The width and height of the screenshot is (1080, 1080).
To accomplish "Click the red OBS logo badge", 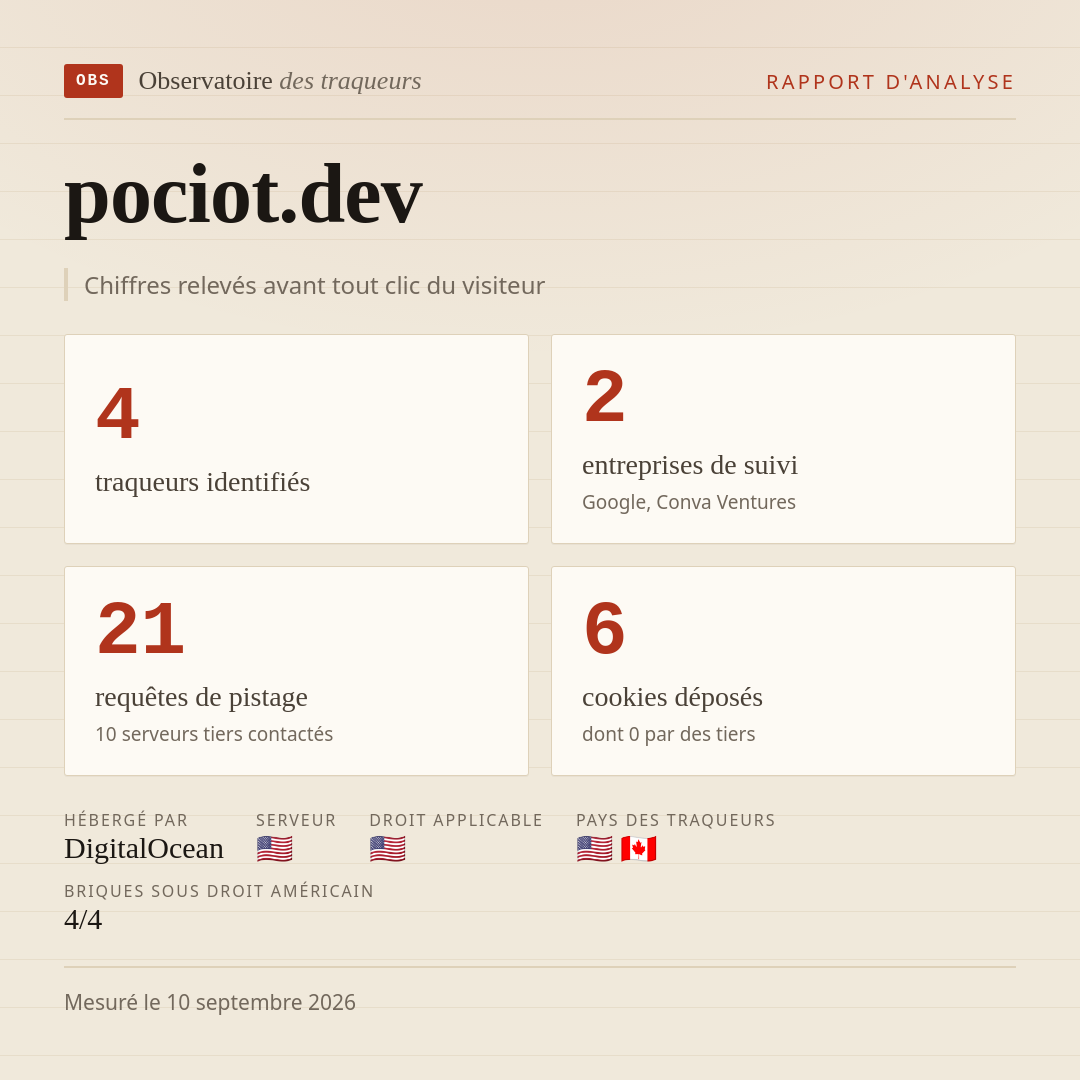I will [x=93, y=81].
